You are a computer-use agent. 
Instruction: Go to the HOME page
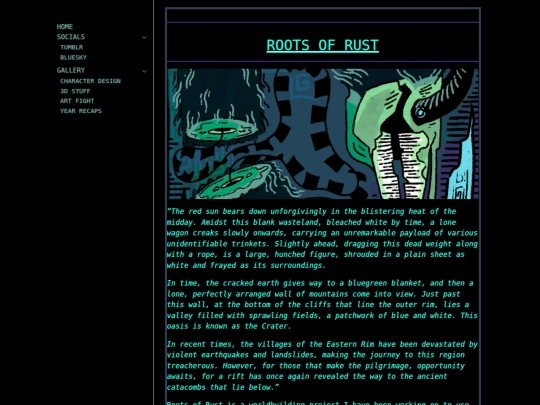65,27
